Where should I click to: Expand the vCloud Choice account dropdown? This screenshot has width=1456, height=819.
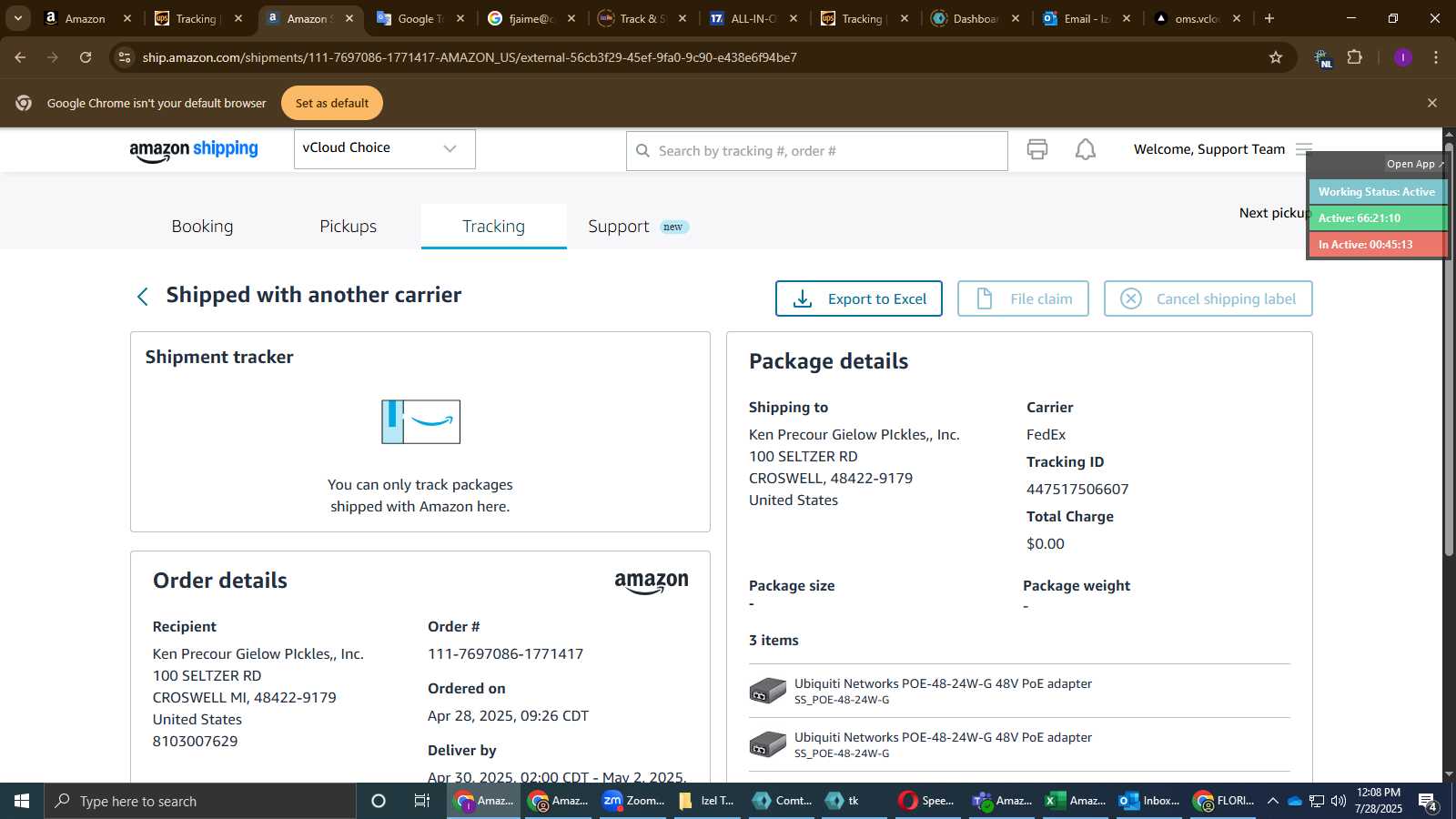click(384, 148)
